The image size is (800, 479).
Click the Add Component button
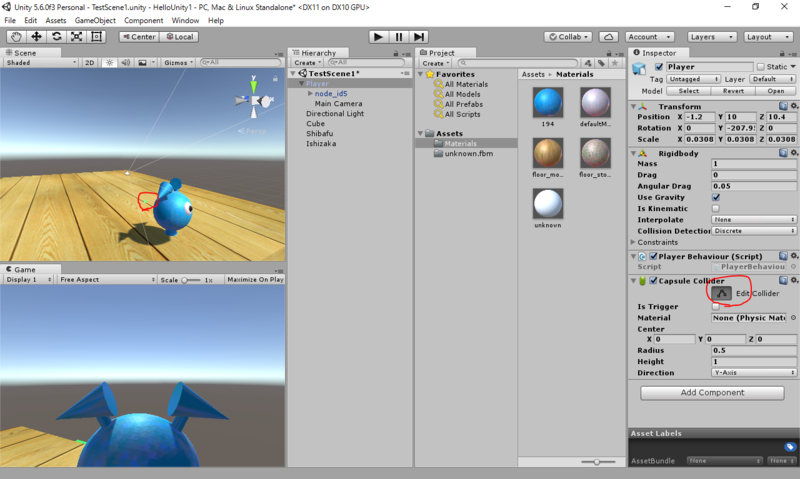pos(712,393)
